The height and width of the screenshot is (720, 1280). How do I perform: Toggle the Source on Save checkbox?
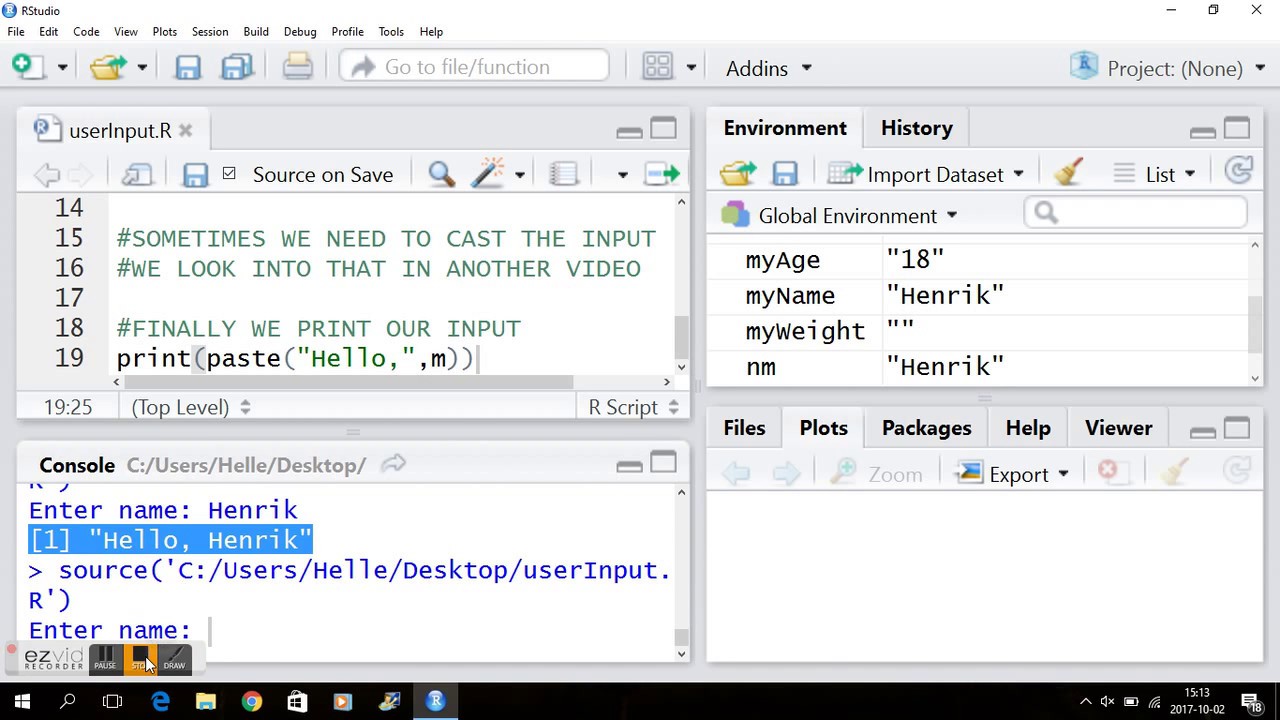click(x=229, y=174)
